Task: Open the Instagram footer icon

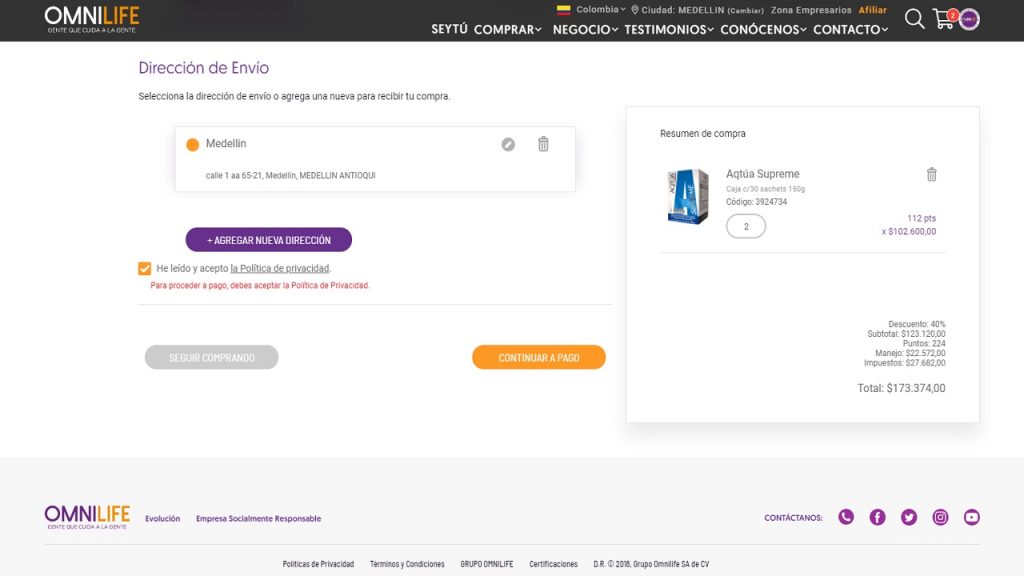Action: (x=940, y=517)
